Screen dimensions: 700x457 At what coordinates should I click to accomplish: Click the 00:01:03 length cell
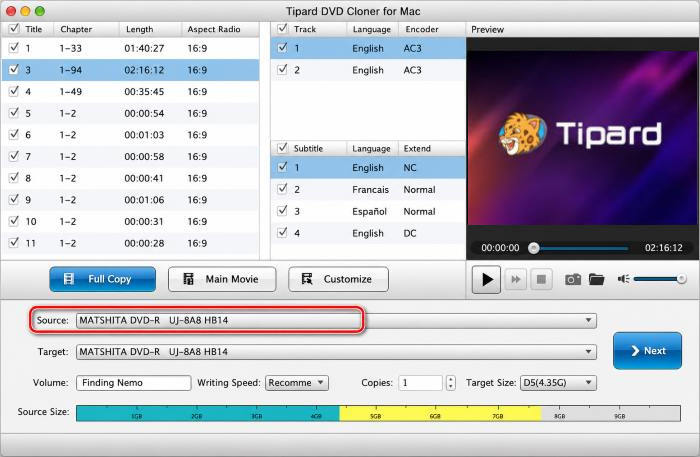144,135
